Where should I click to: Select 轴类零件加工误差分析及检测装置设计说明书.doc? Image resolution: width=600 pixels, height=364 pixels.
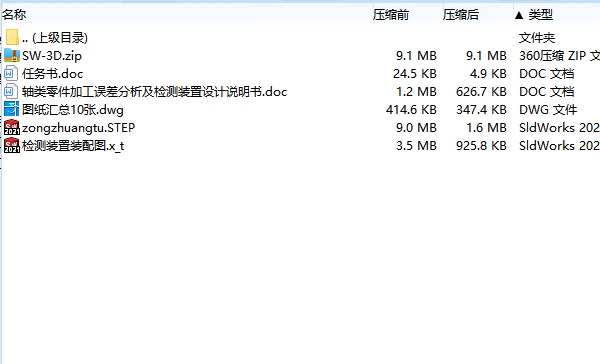pyautogui.click(x=155, y=91)
